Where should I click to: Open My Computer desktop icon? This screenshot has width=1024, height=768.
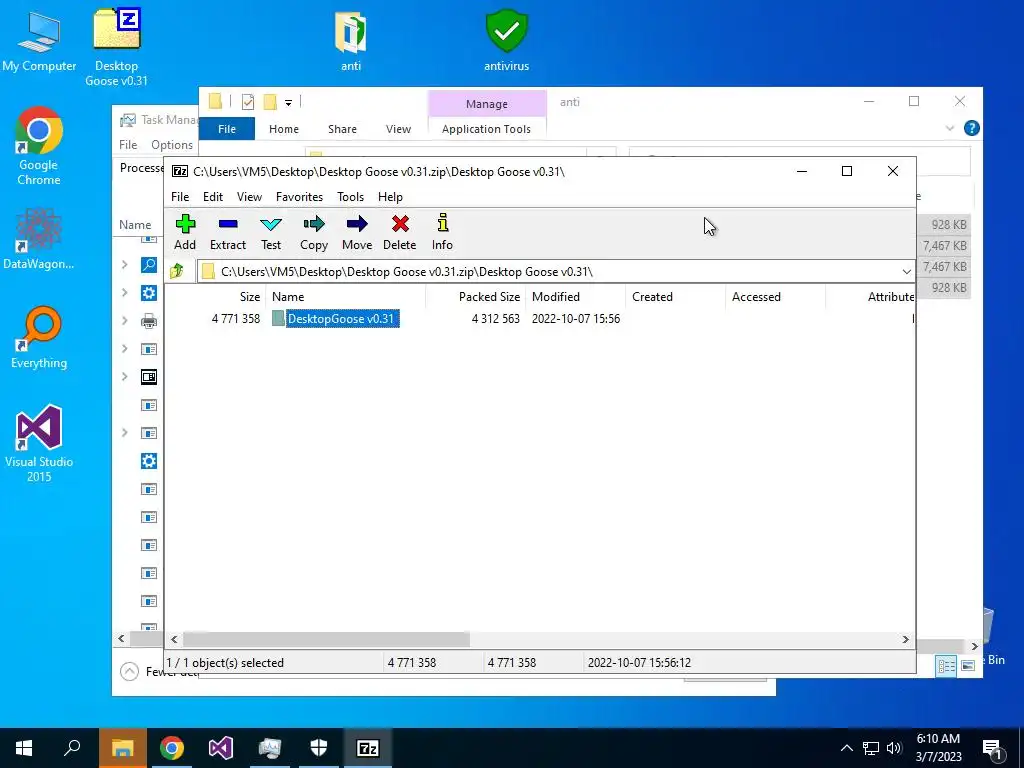point(39,40)
